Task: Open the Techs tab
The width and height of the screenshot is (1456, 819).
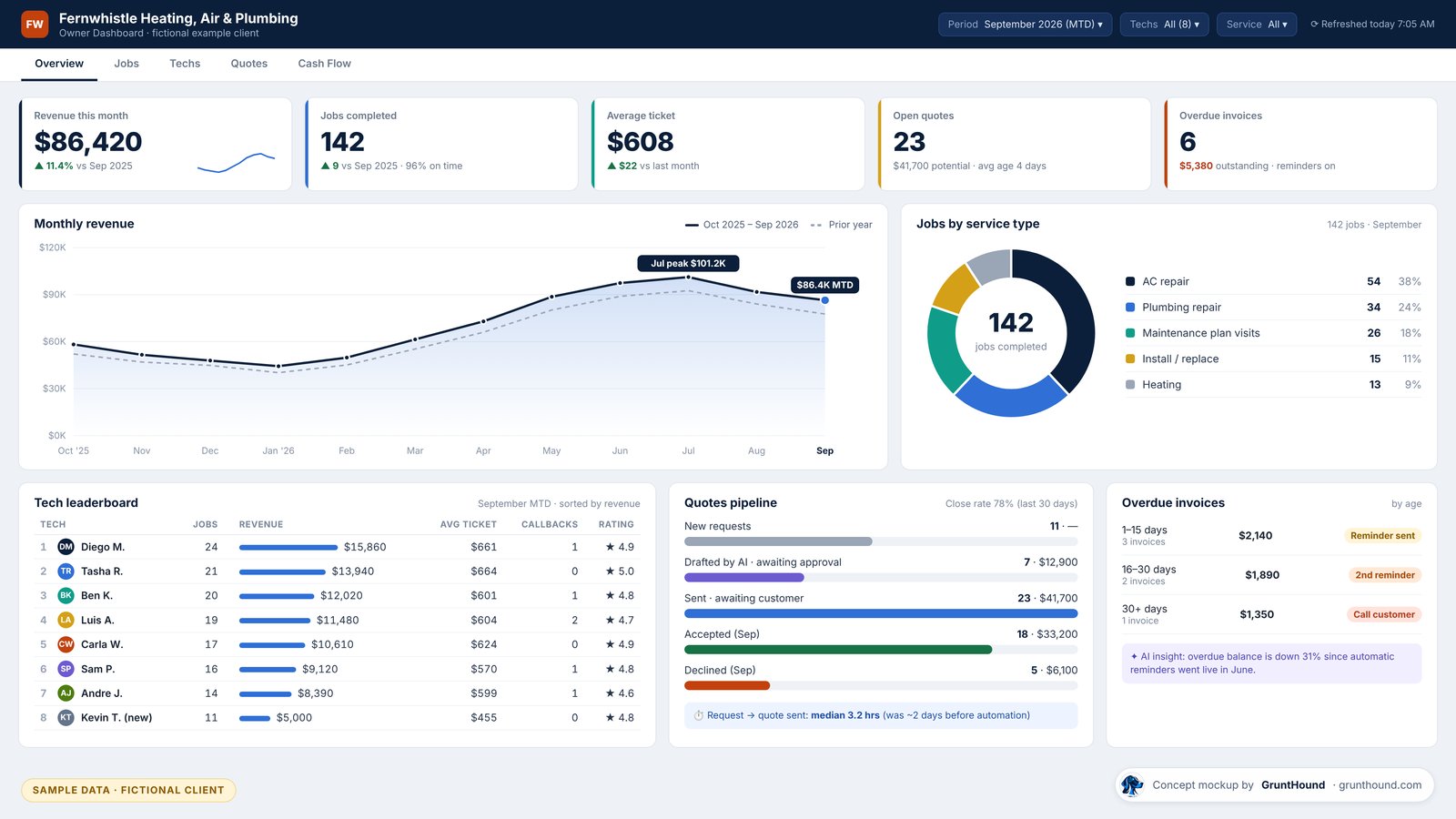Action: click(x=185, y=64)
